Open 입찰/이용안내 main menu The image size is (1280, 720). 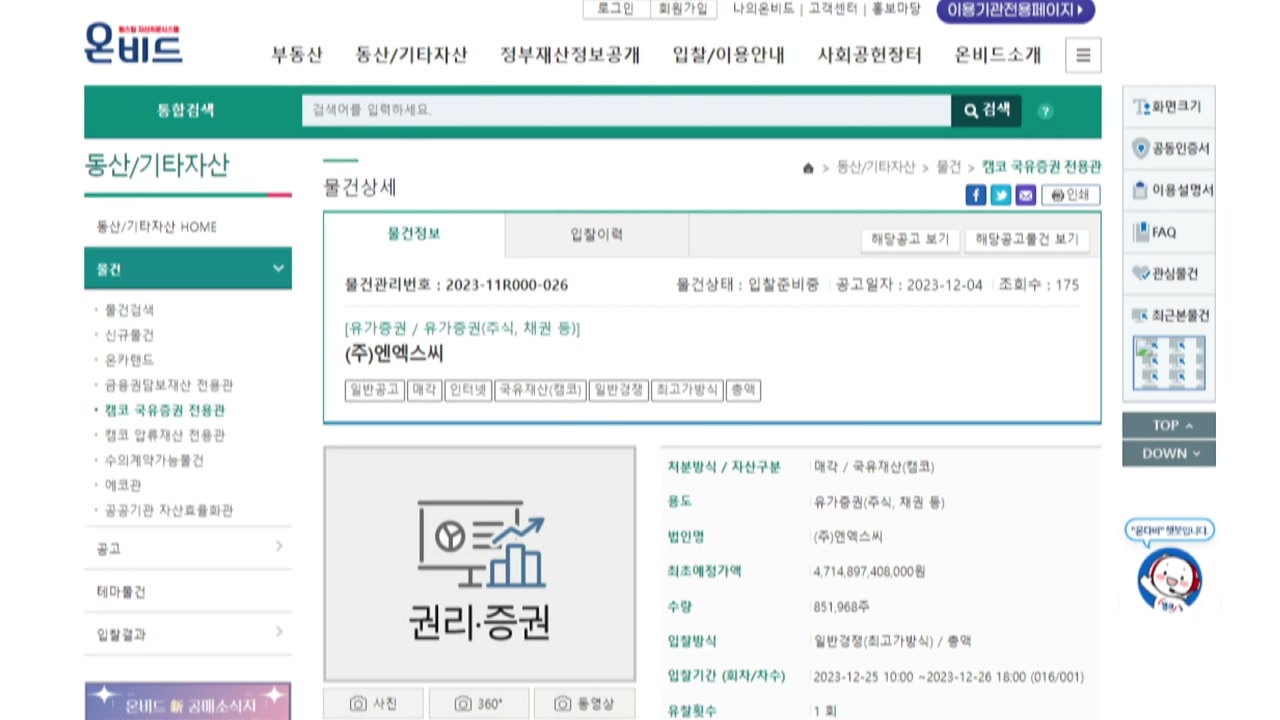coord(729,55)
